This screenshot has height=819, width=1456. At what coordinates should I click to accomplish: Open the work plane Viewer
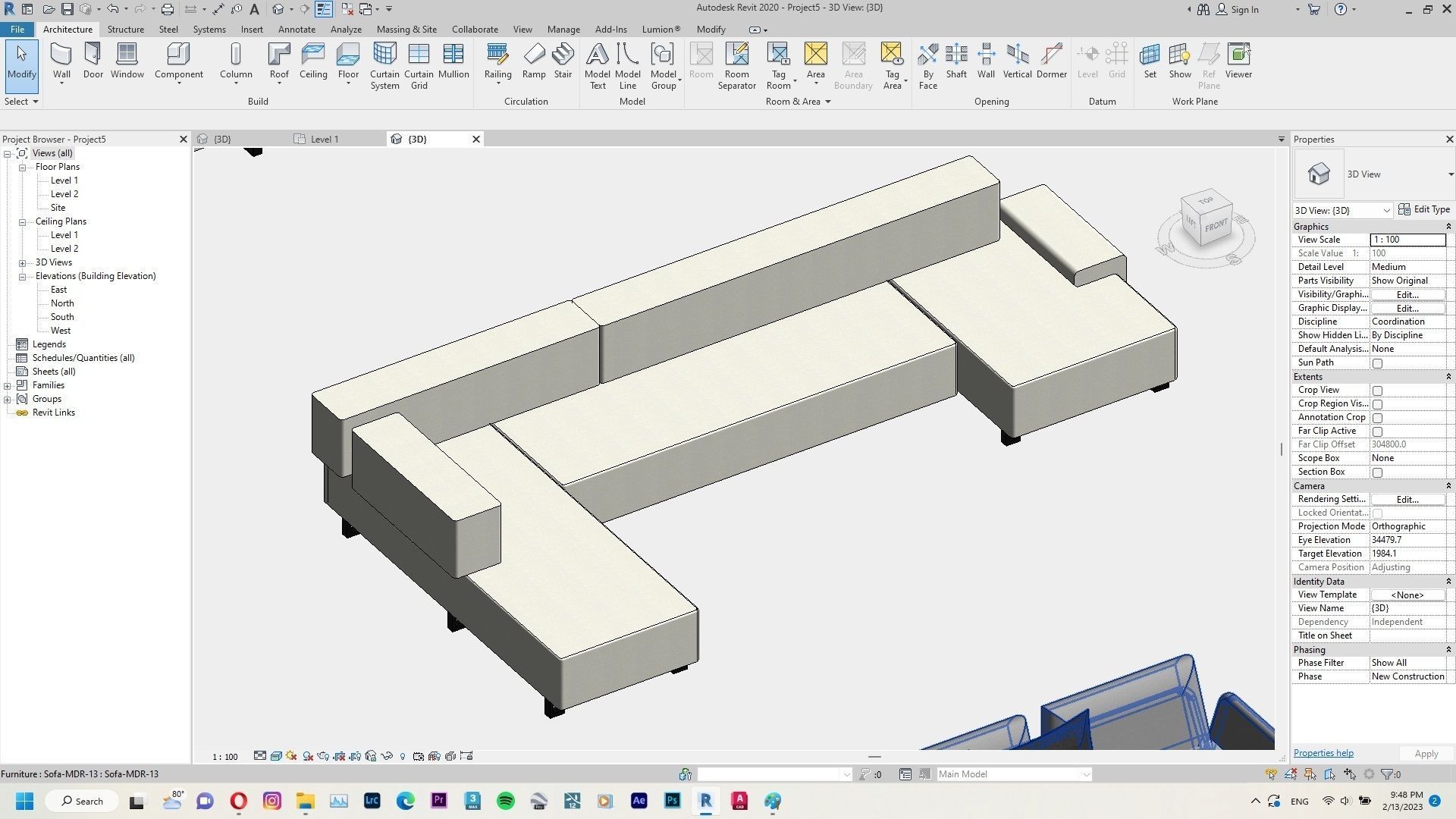(1238, 61)
